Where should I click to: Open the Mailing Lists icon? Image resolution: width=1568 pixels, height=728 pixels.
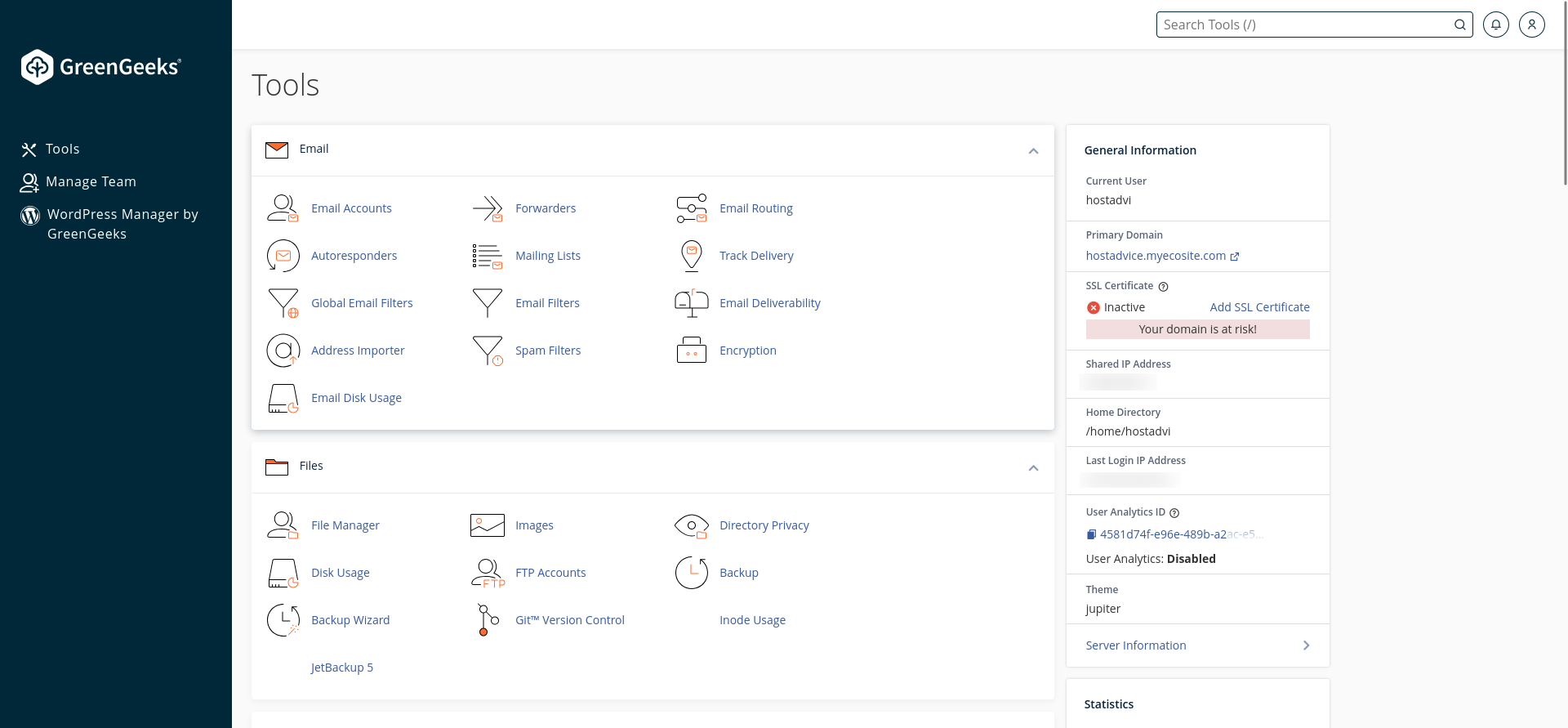[488, 256]
